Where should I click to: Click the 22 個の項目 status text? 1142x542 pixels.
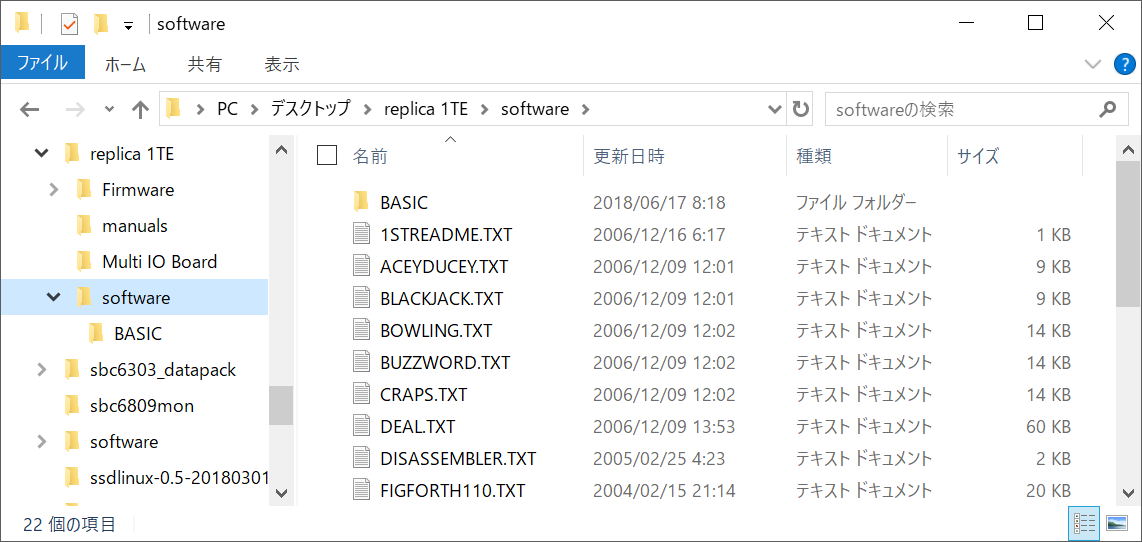tap(69, 524)
